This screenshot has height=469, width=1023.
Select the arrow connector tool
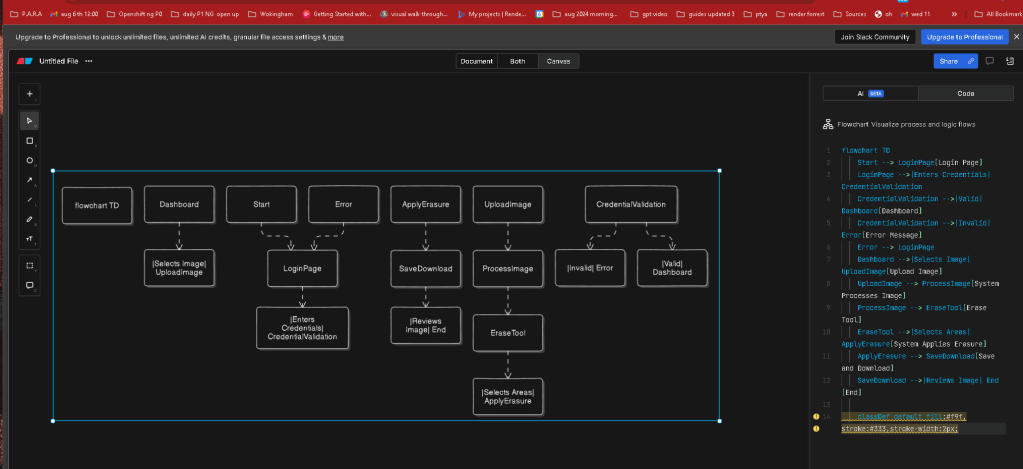(x=29, y=180)
